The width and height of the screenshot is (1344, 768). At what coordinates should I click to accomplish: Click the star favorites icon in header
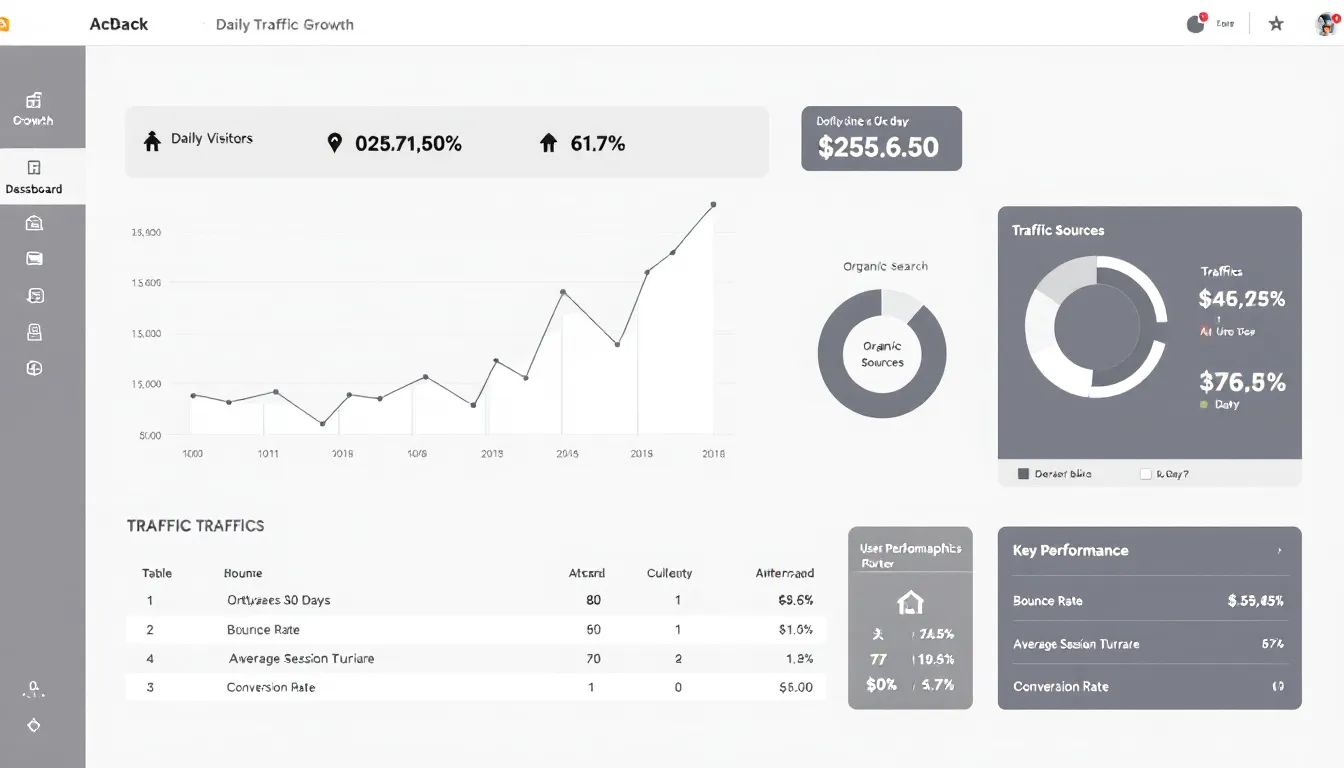(1276, 24)
